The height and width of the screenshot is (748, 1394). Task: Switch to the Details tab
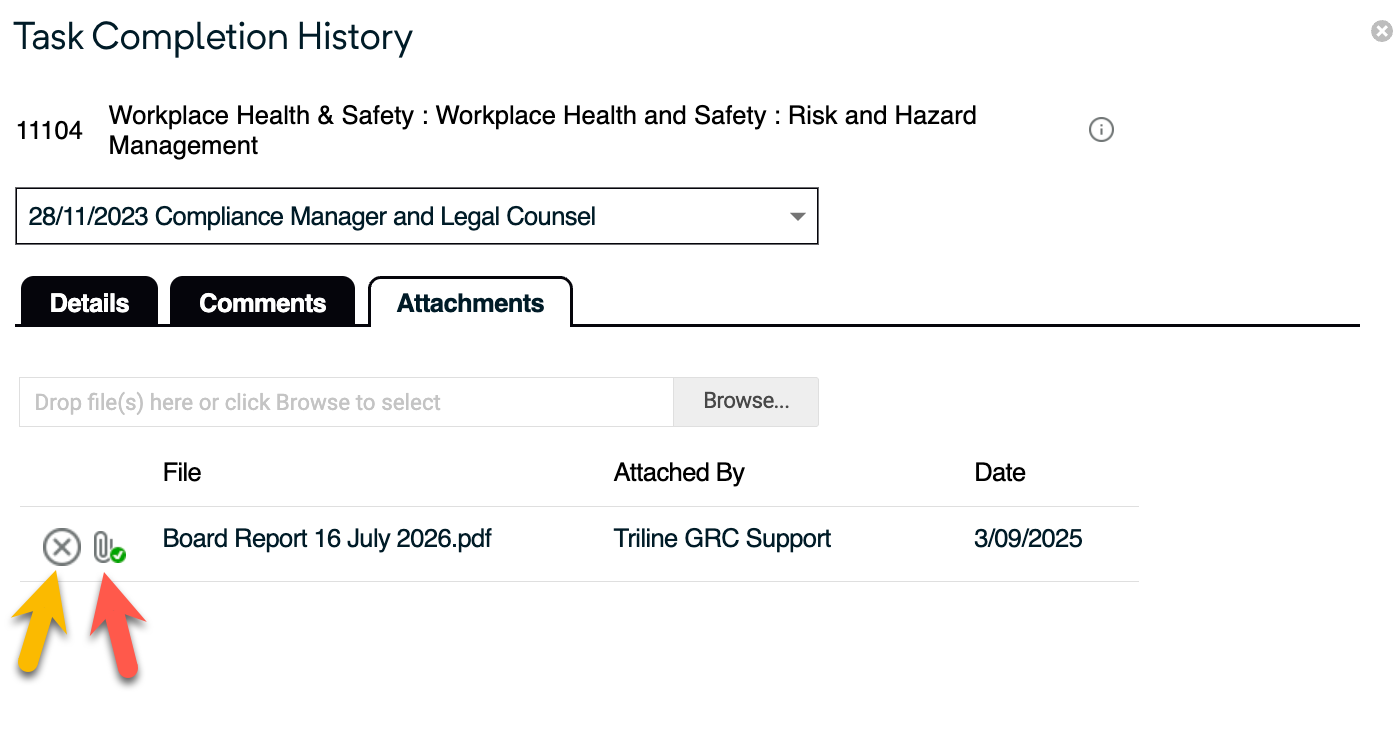pyautogui.click(x=89, y=303)
